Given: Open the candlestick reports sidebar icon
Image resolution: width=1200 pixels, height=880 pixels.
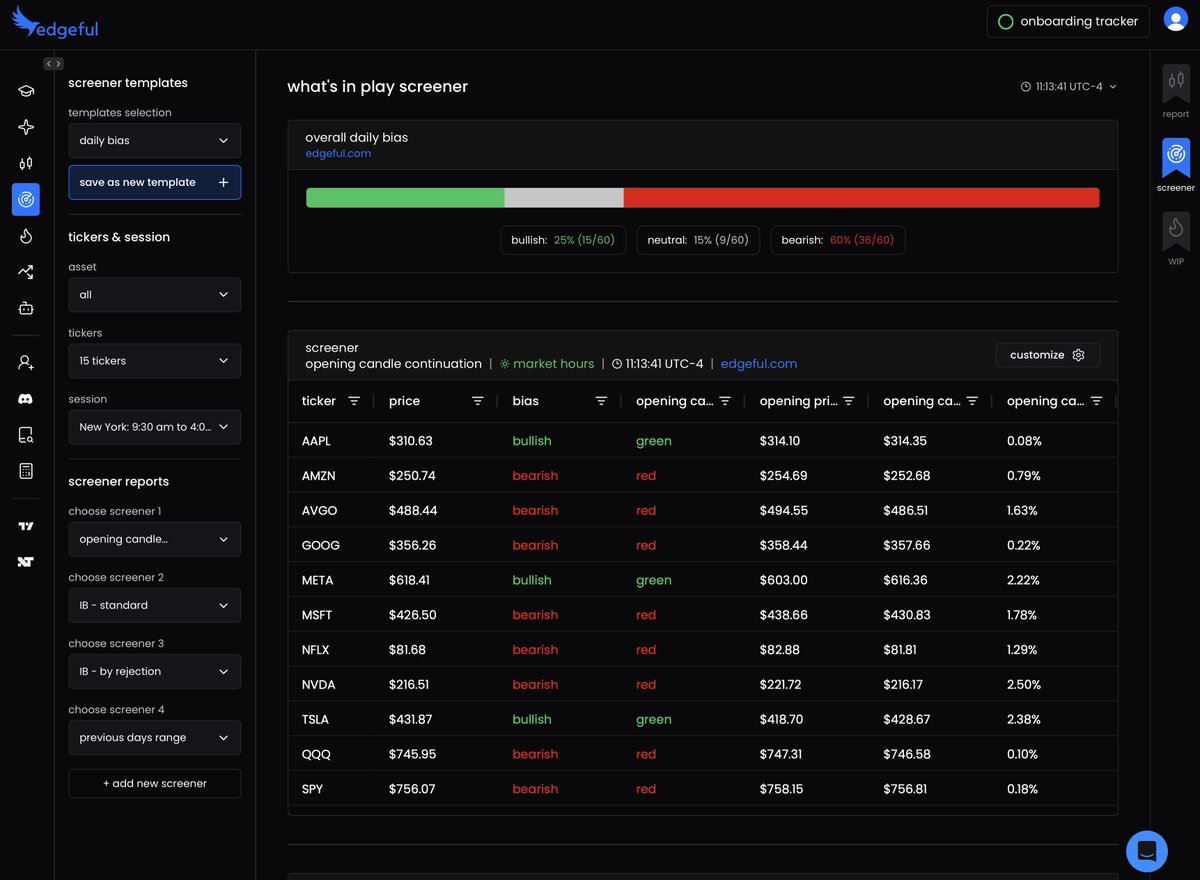Looking at the screenshot, I should (x=26, y=163).
